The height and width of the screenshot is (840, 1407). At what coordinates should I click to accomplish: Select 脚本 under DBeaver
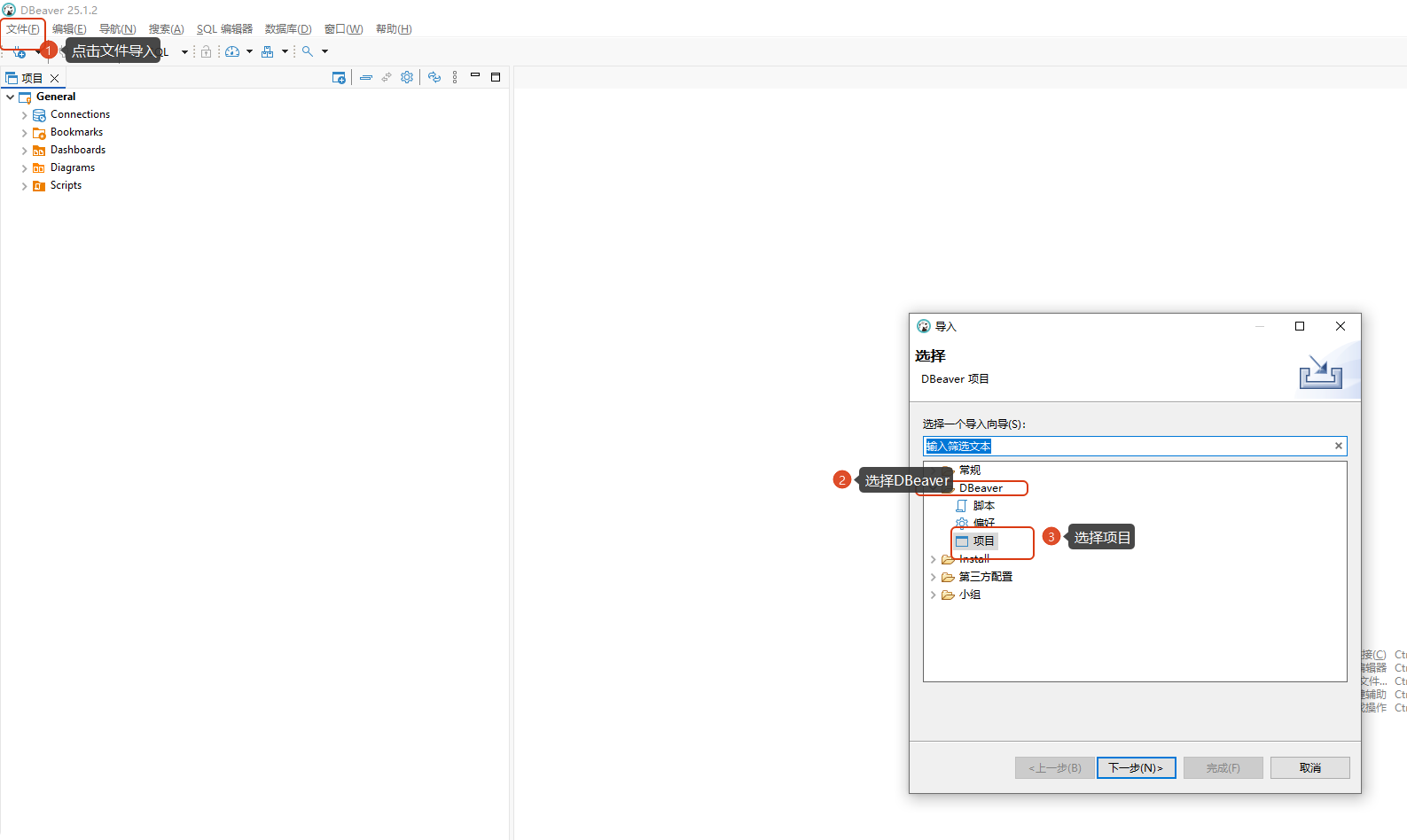tap(984, 506)
